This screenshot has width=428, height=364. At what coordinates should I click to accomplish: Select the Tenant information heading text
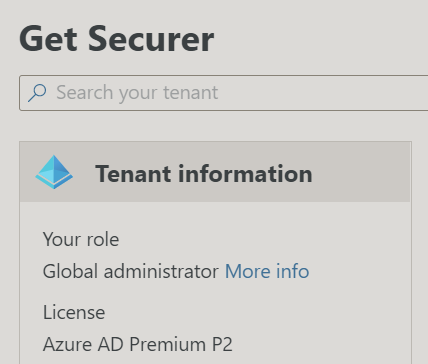click(x=204, y=174)
